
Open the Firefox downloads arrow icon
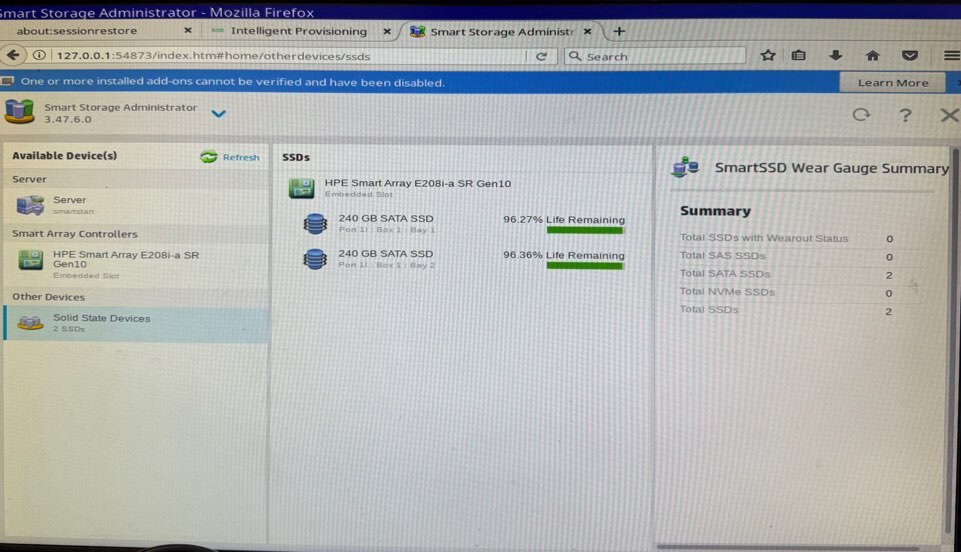(835, 56)
